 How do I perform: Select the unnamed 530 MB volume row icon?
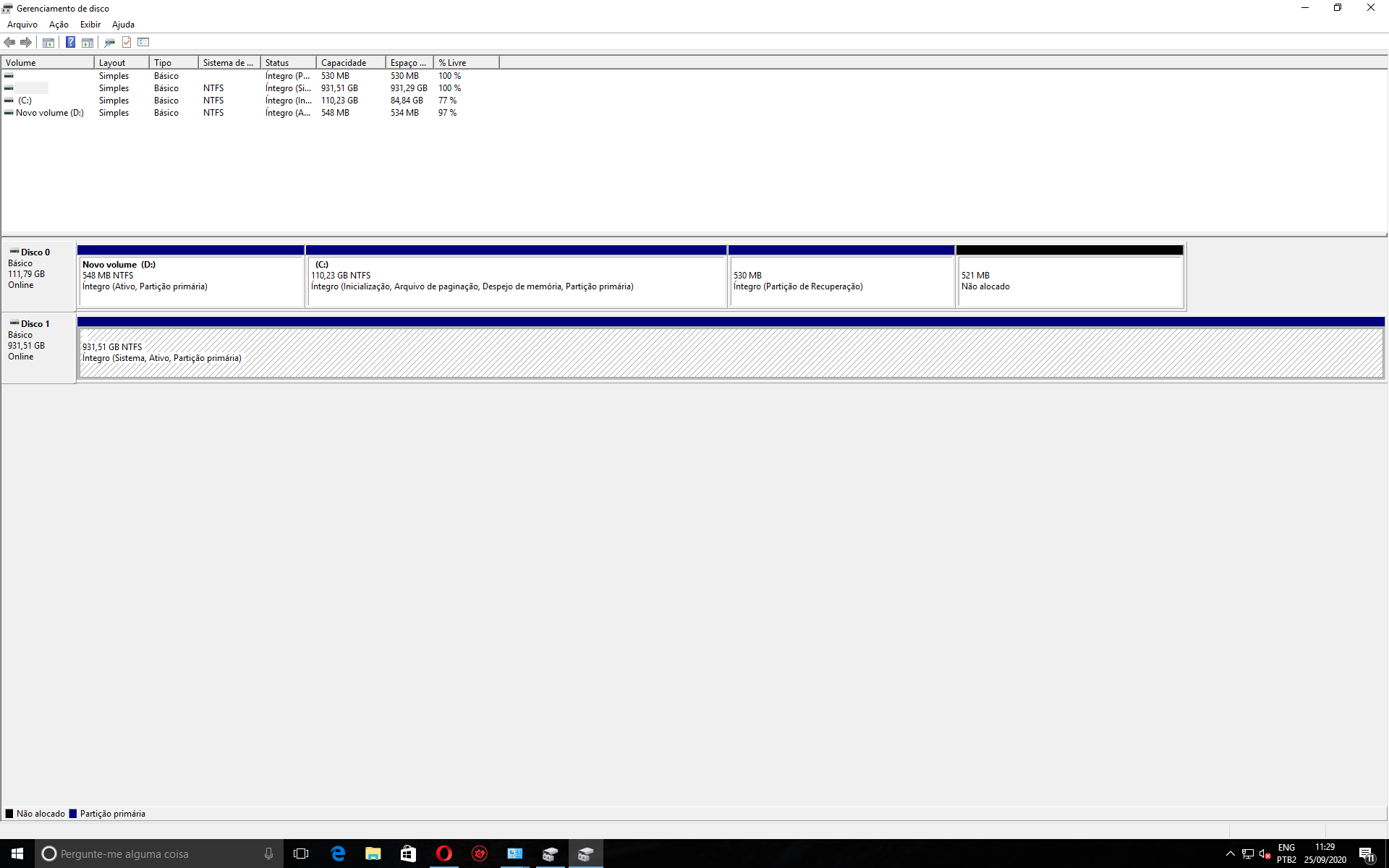click(9, 76)
